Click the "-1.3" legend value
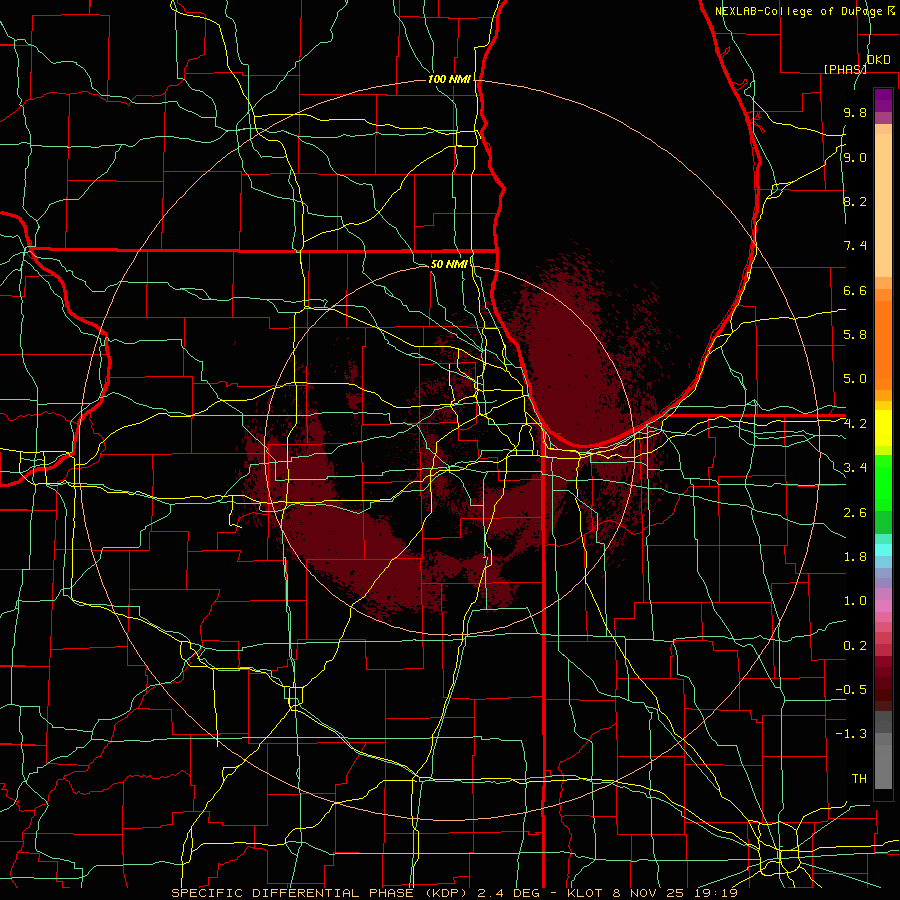This screenshot has height=900, width=900. point(851,734)
